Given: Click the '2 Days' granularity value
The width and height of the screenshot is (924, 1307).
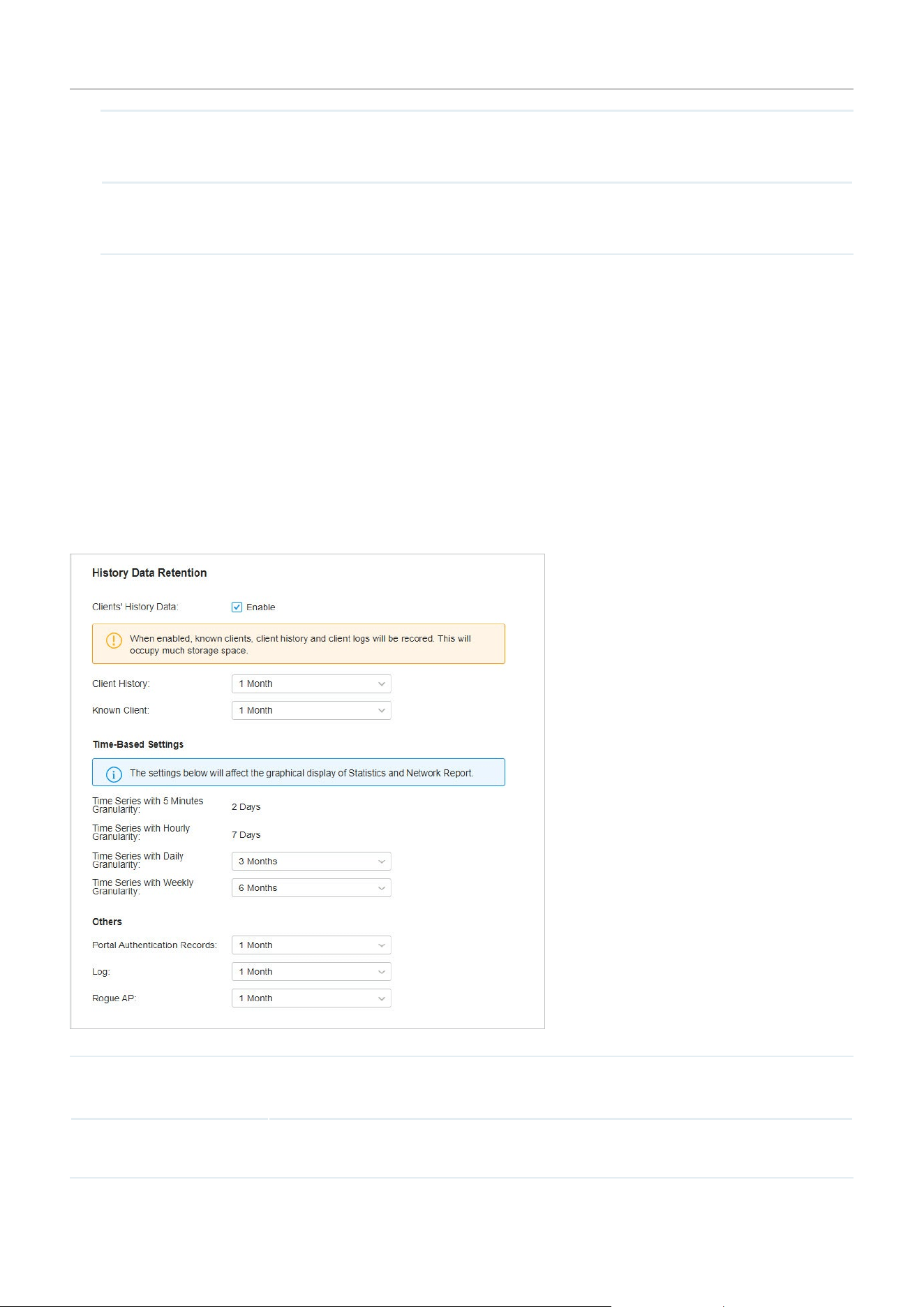Looking at the screenshot, I should [246, 806].
